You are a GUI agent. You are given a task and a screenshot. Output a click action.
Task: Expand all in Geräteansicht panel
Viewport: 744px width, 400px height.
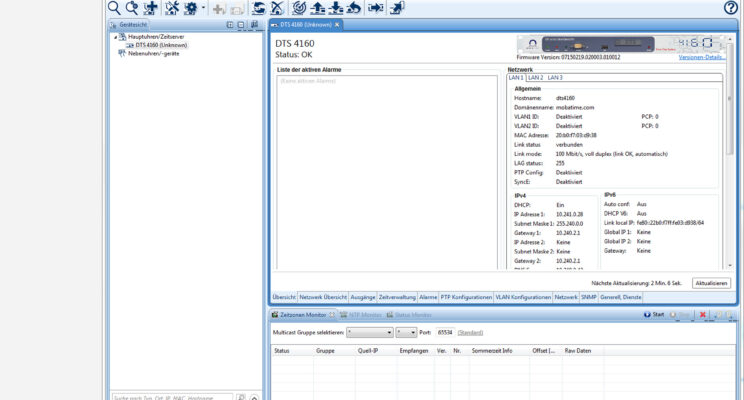click(x=230, y=25)
